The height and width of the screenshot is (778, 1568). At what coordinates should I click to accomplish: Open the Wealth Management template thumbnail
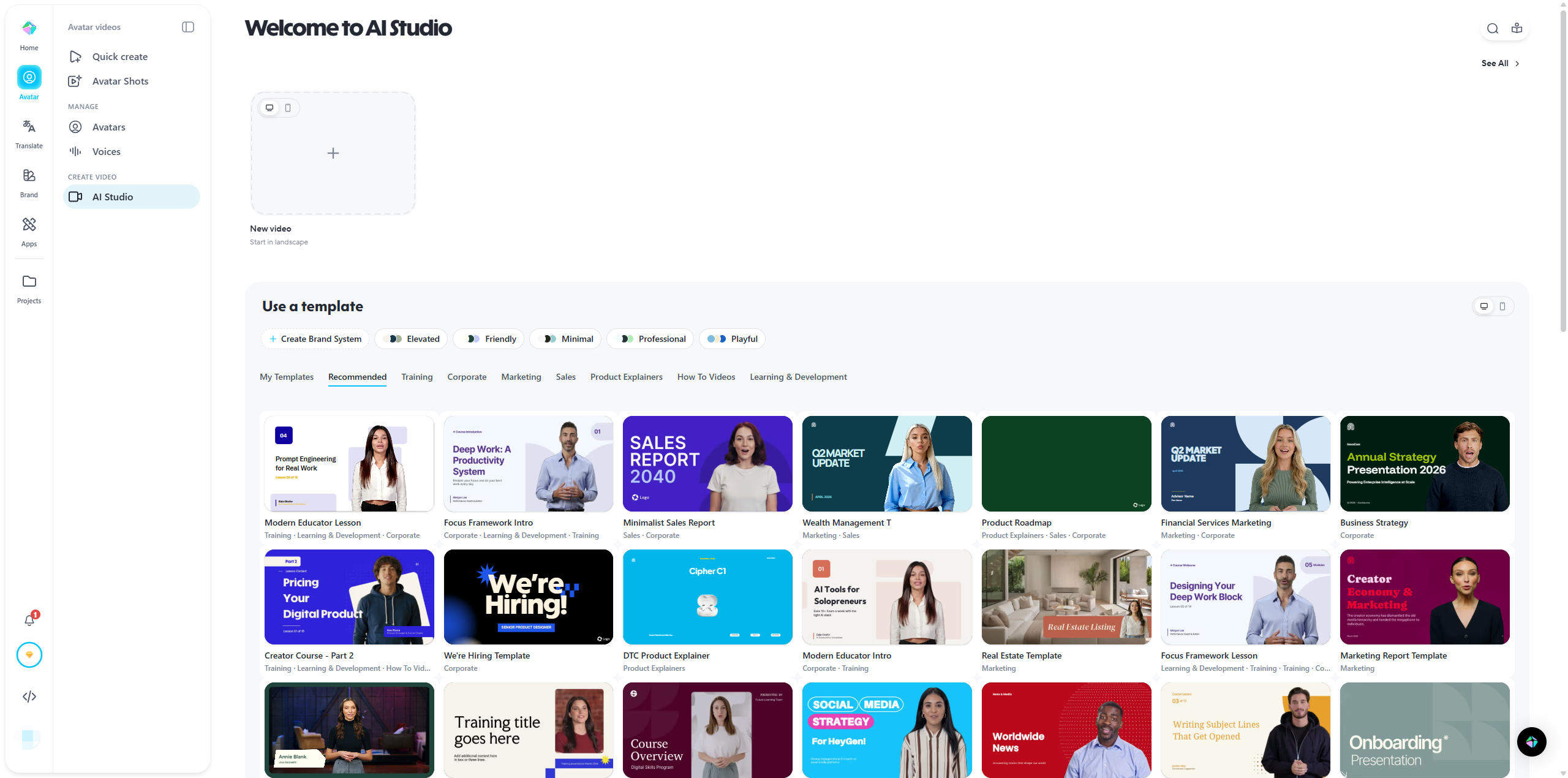(887, 464)
